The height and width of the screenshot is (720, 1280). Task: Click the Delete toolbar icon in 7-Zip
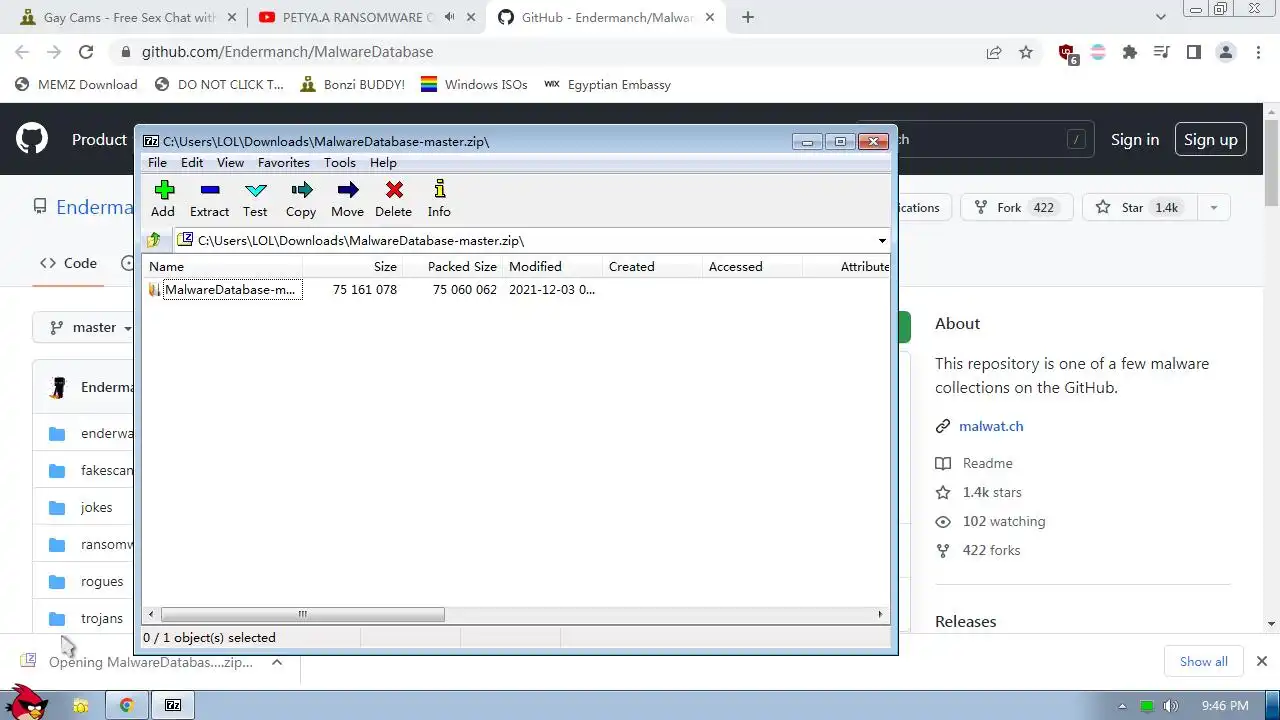[393, 199]
